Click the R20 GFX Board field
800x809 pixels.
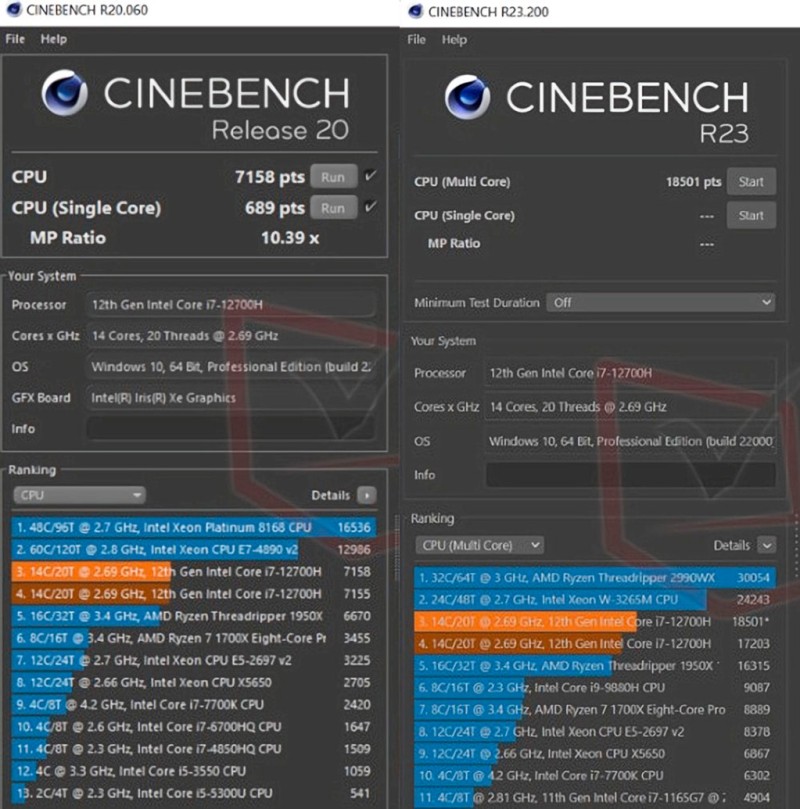tap(231, 398)
